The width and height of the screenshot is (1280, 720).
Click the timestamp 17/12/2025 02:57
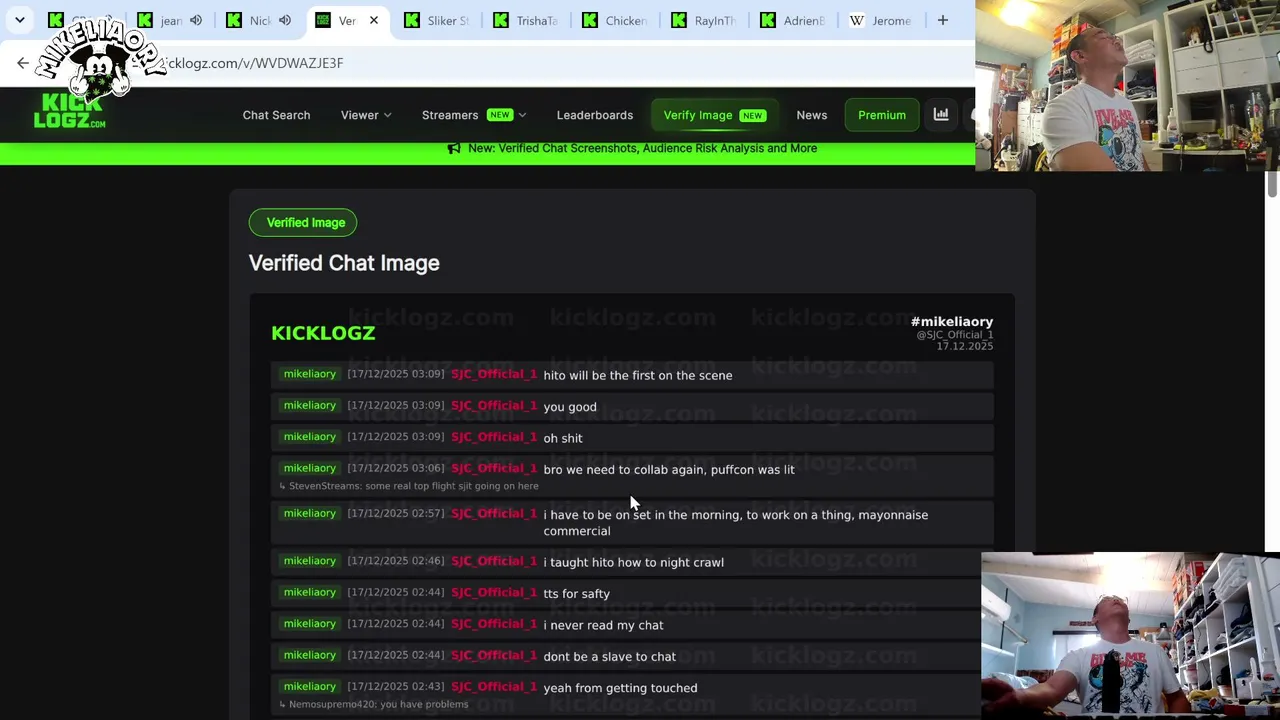tap(396, 513)
